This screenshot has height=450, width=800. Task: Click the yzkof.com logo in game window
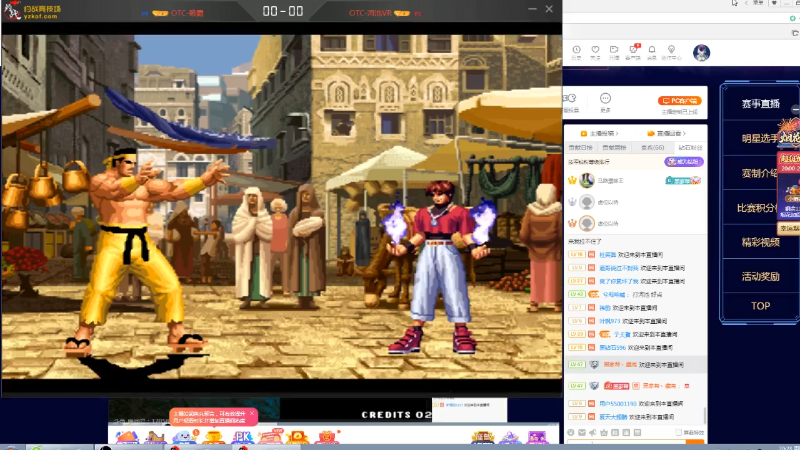pyautogui.click(x=33, y=11)
